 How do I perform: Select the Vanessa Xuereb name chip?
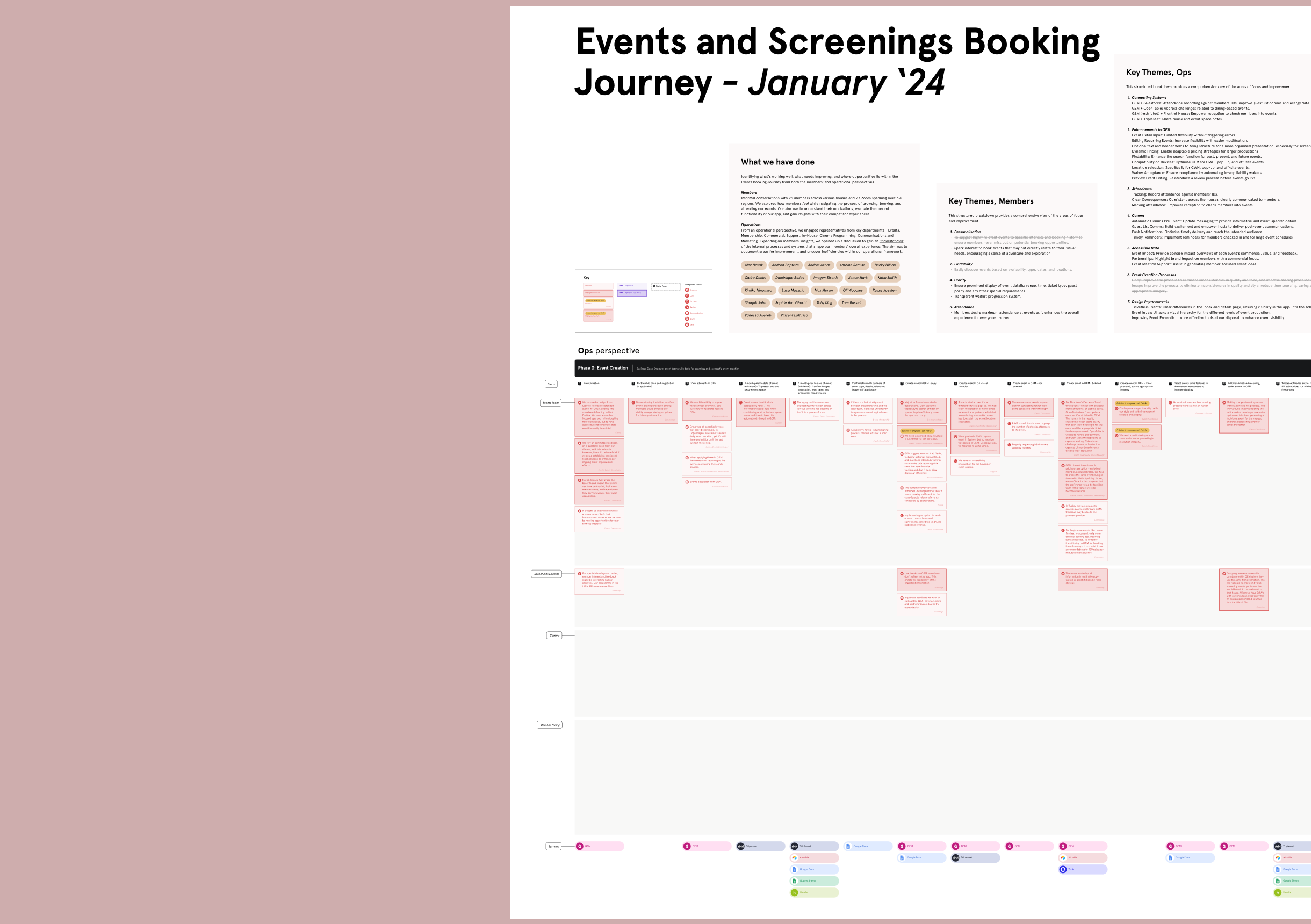coord(758,315)
